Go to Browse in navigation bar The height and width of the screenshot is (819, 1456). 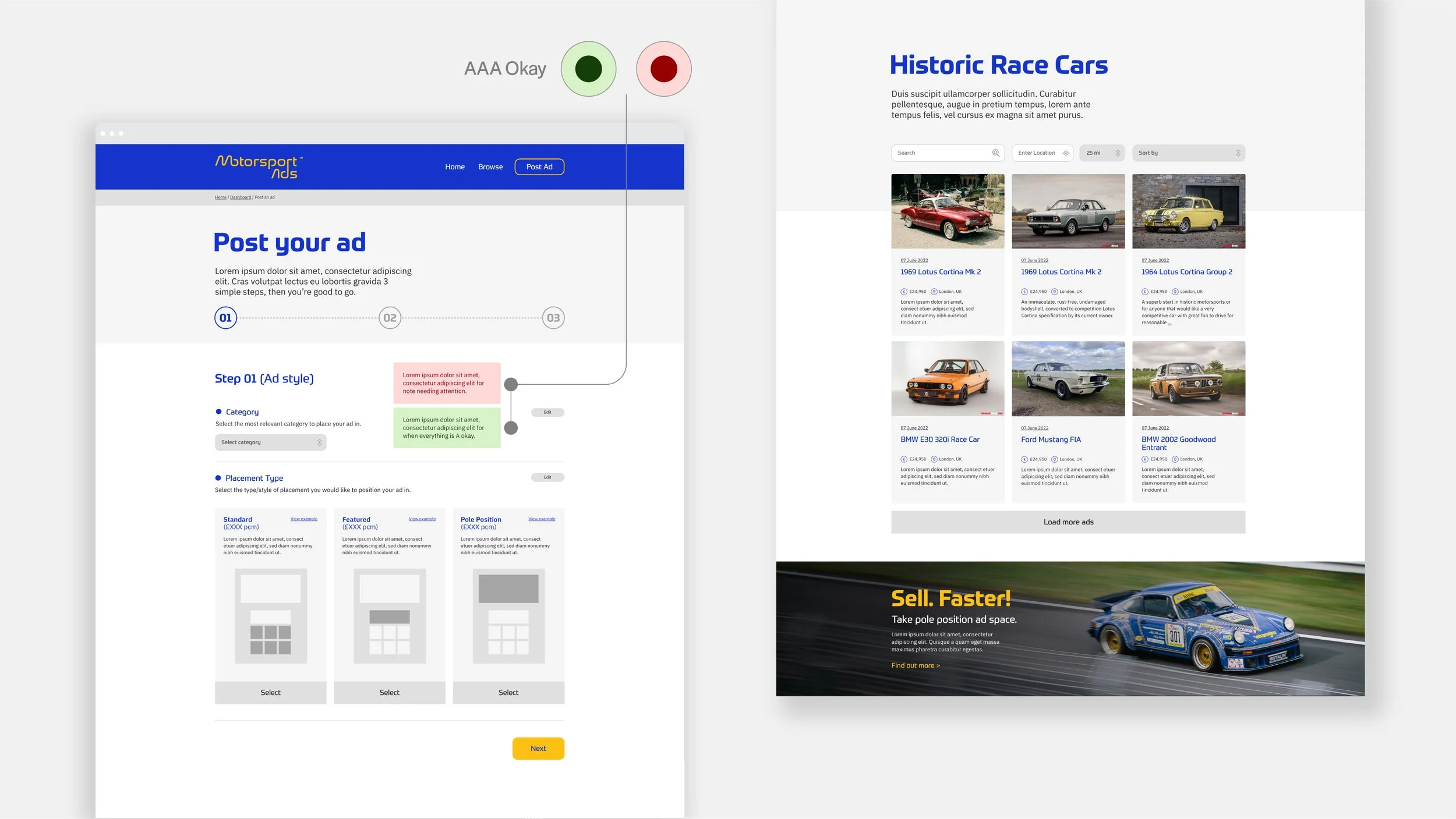(x=490, y=167)
